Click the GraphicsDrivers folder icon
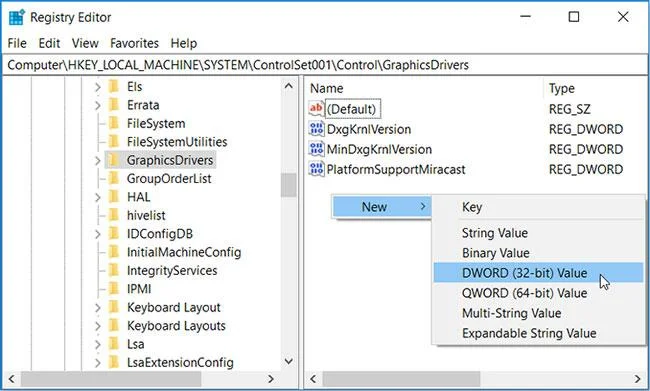This screenshot has height=391, width=650. point(114,160)
